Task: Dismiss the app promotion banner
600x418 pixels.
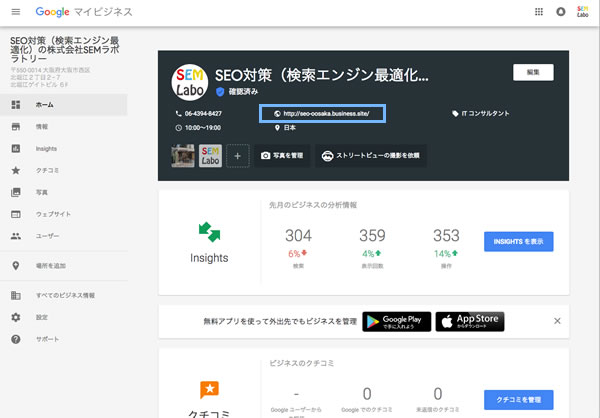Action: pos(557,321)
